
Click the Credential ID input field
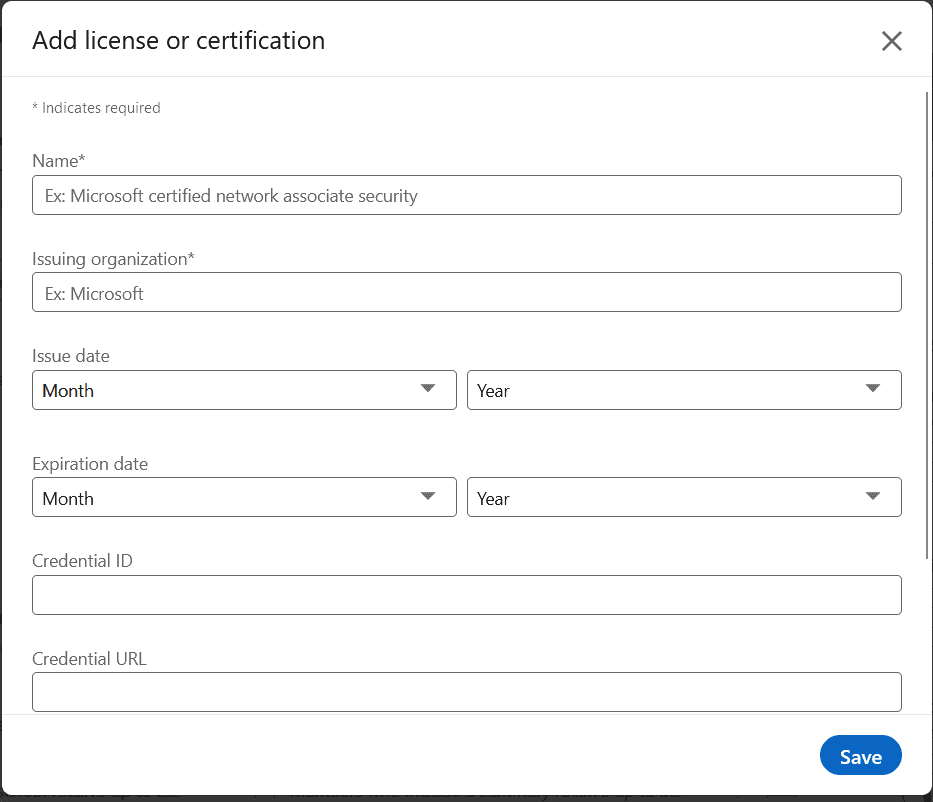tap(466, 595)
